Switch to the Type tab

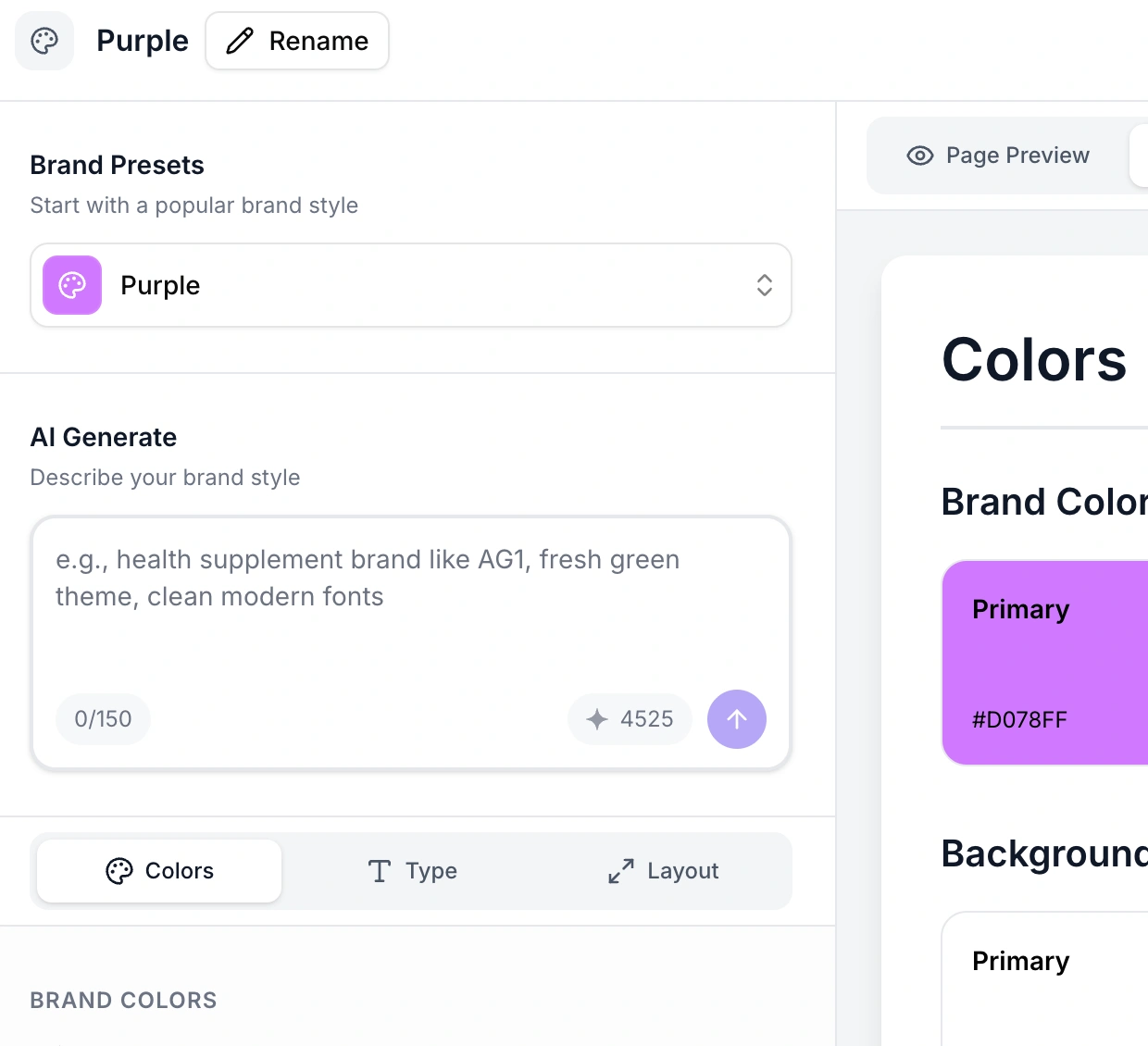(x=412, y=871)
